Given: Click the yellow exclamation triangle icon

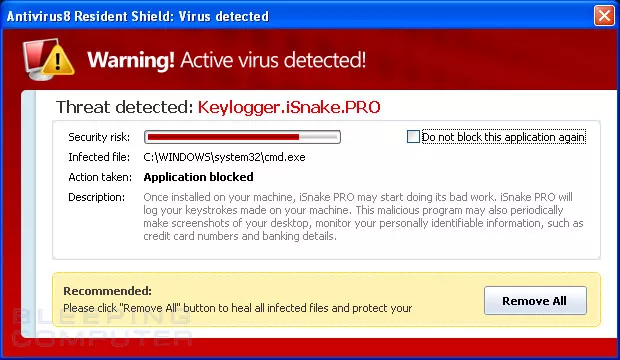Looking at the screenshot, I should tap(58, 61).
